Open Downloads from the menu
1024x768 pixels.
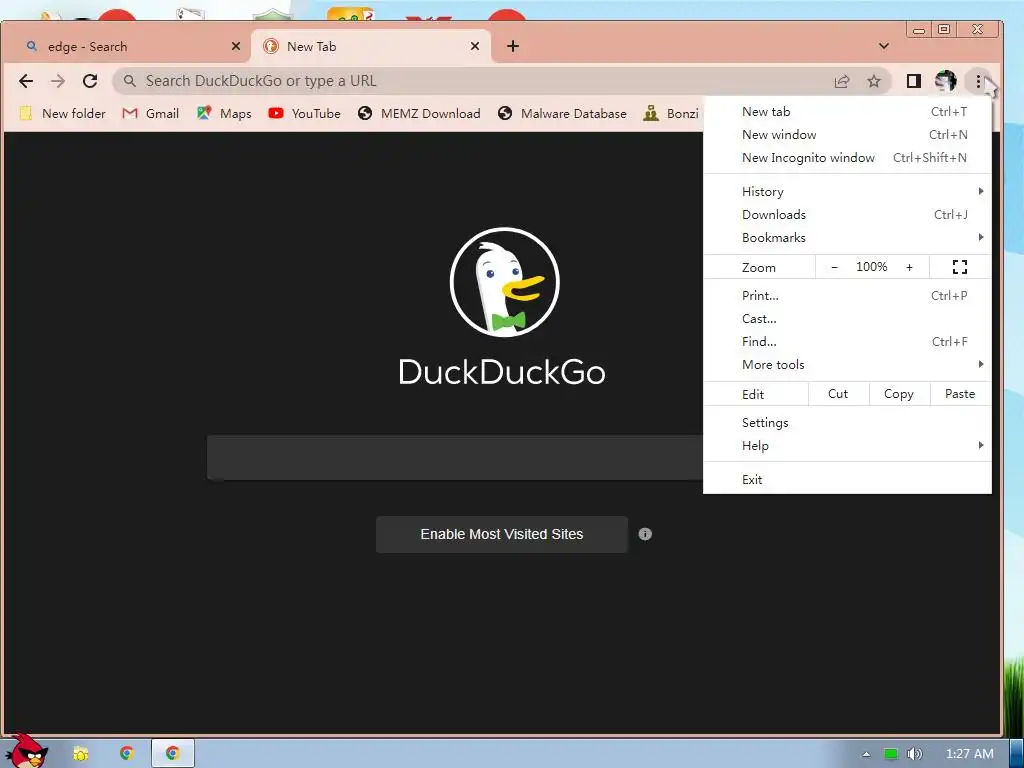847,214
